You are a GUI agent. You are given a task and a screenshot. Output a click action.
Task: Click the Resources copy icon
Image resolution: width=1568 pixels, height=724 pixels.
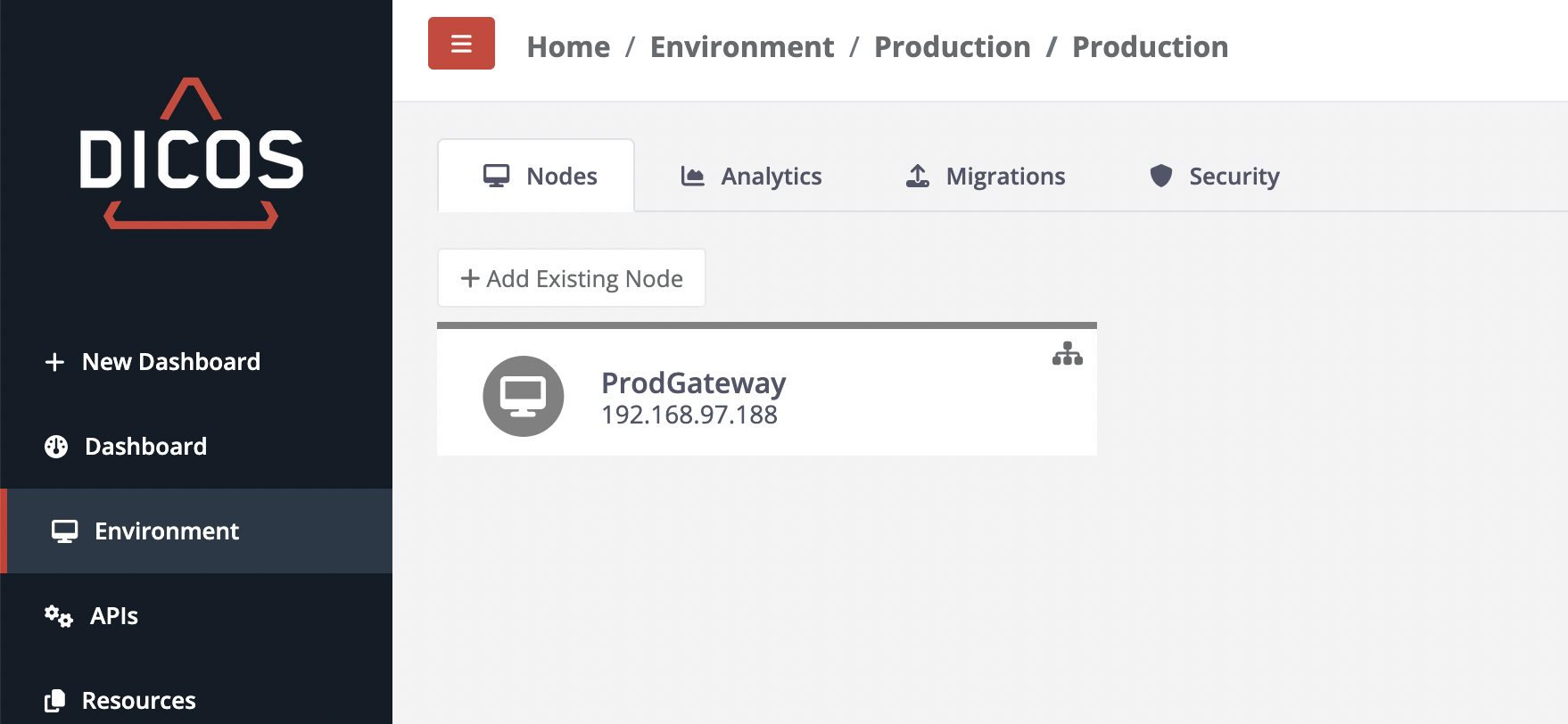54,701
